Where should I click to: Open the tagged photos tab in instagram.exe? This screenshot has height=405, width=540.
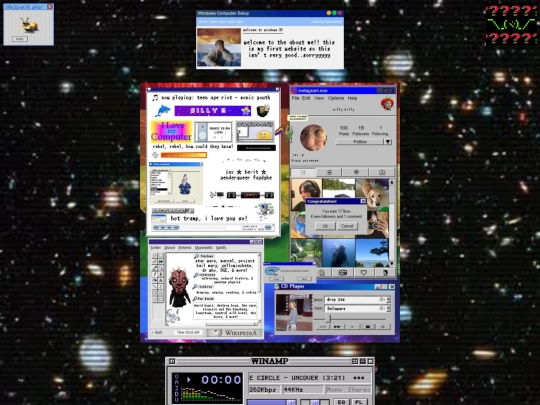click(x=382, y=172)
